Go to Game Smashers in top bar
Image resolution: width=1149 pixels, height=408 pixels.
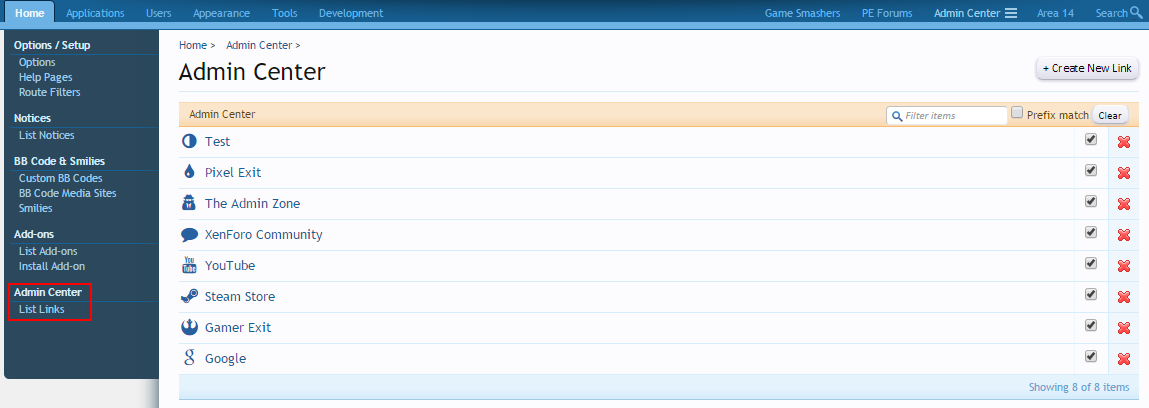tap(802, 13)
